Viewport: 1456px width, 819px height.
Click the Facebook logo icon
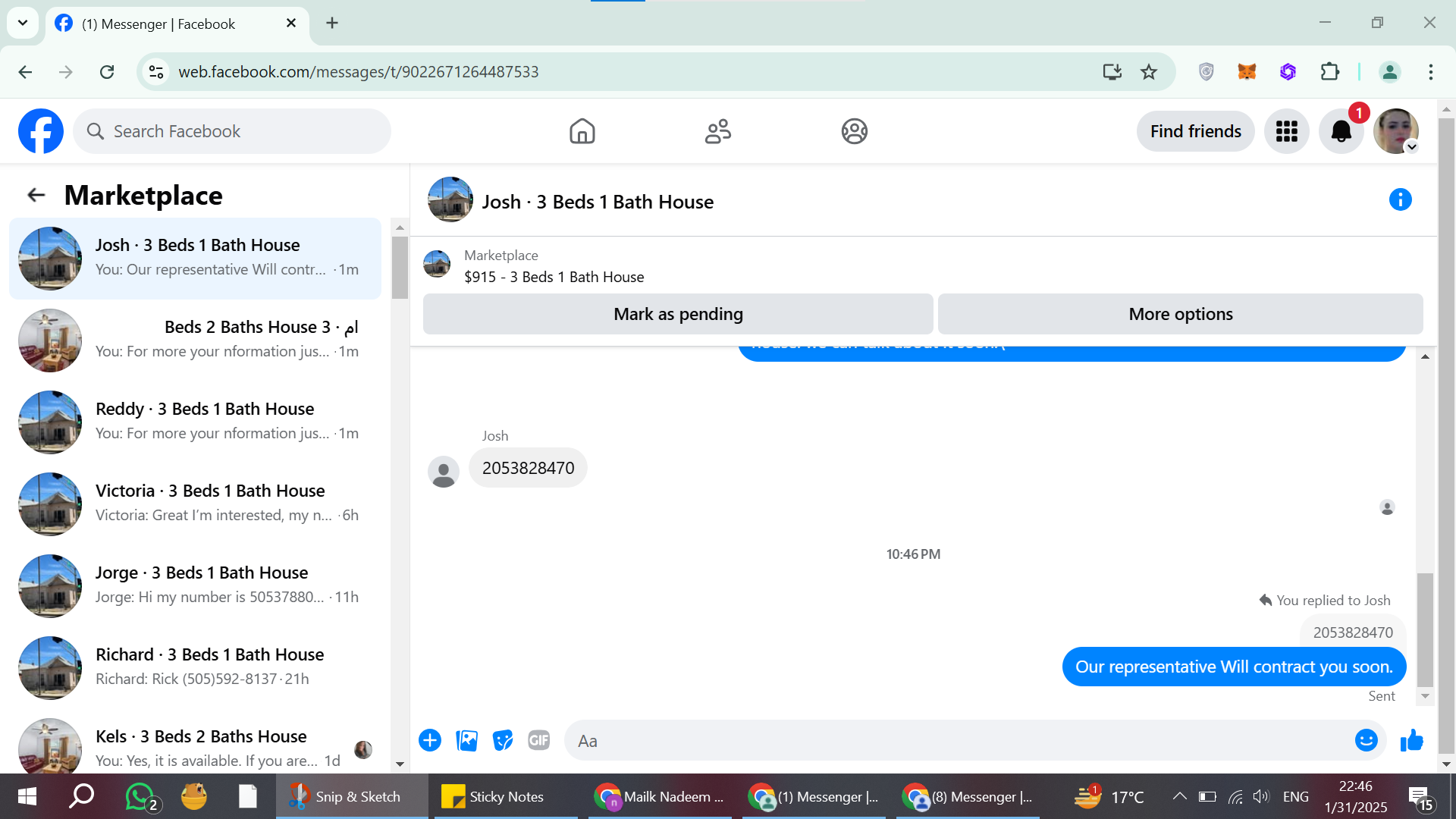(41, 131)
